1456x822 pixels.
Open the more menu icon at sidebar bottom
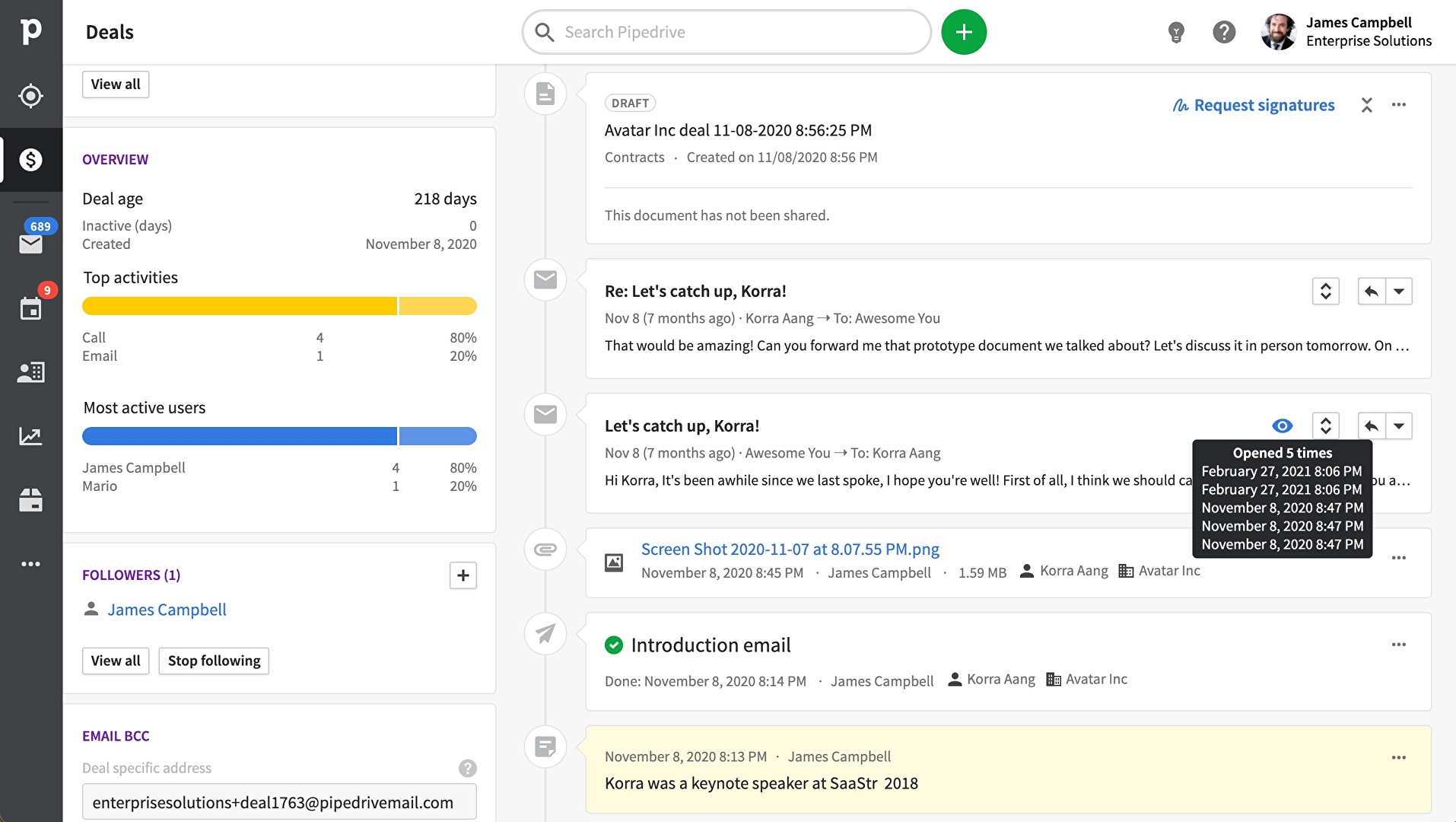31,564
